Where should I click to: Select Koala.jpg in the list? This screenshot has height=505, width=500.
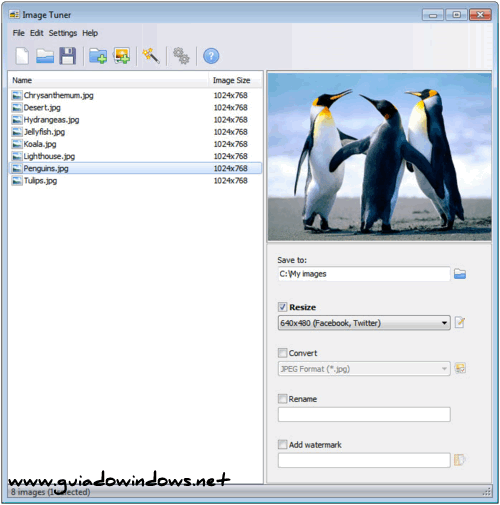[135, 144]
